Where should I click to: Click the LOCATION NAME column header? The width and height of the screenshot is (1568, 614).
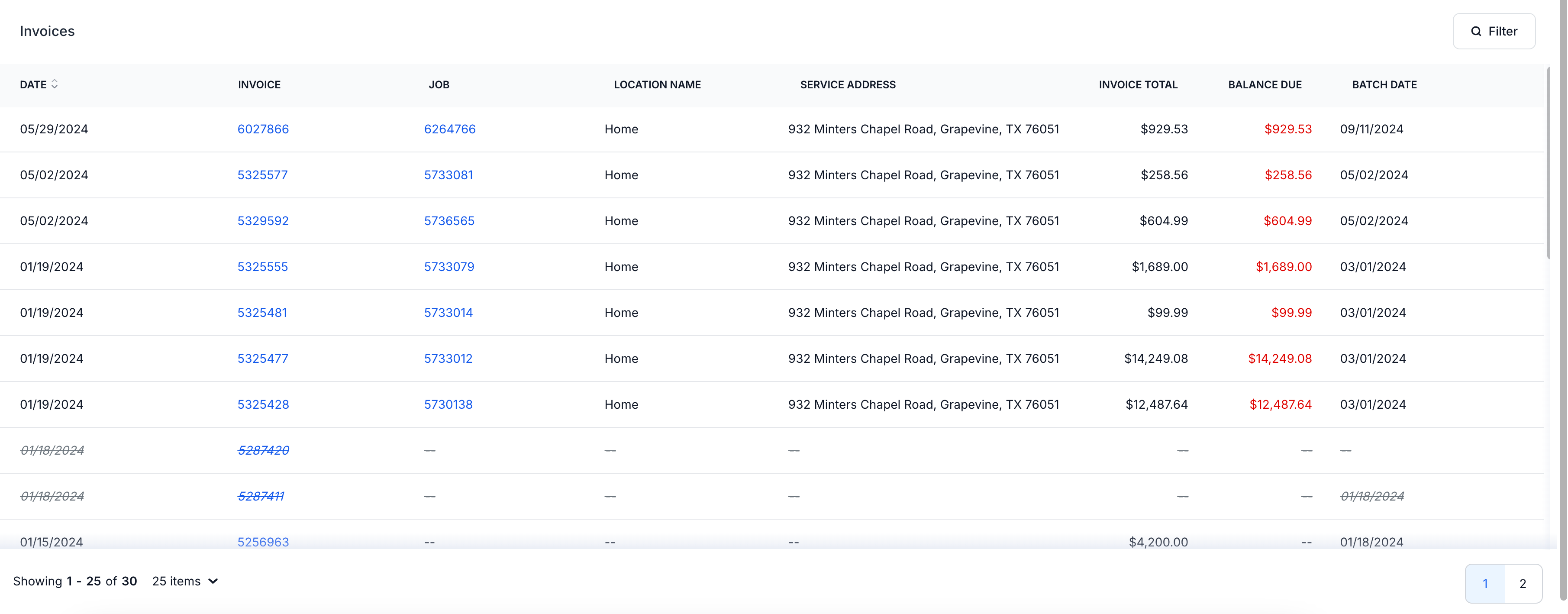click(x=658, y=85)
